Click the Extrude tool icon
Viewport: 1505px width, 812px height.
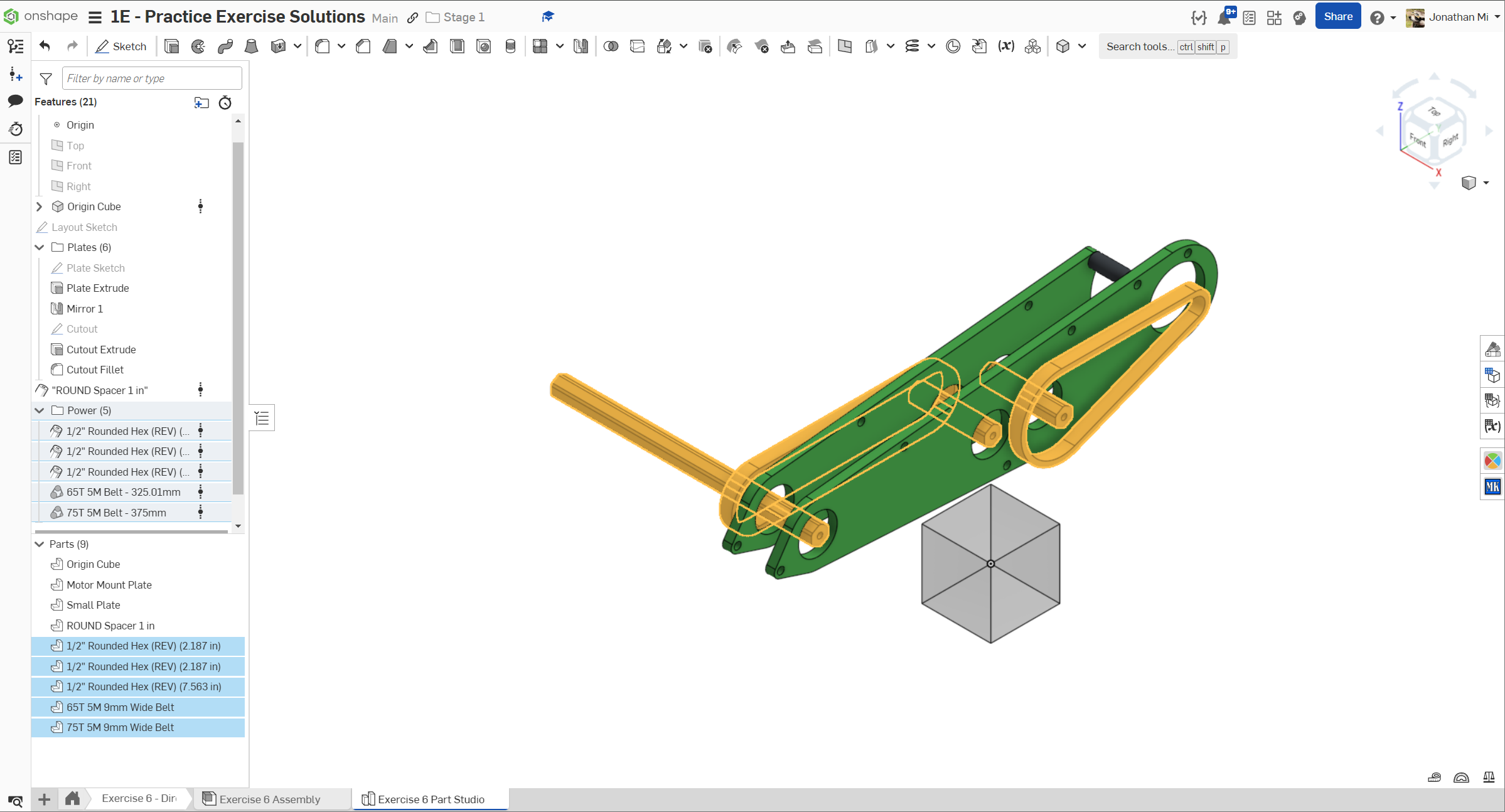click(x=171, y=46)
